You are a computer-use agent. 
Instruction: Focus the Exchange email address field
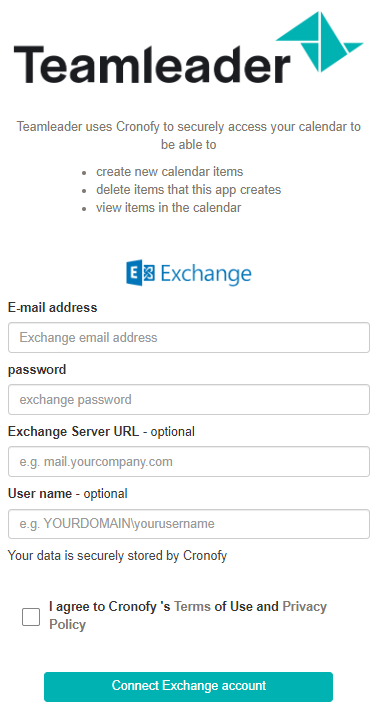pyautogui.click(x=189, y=338)
